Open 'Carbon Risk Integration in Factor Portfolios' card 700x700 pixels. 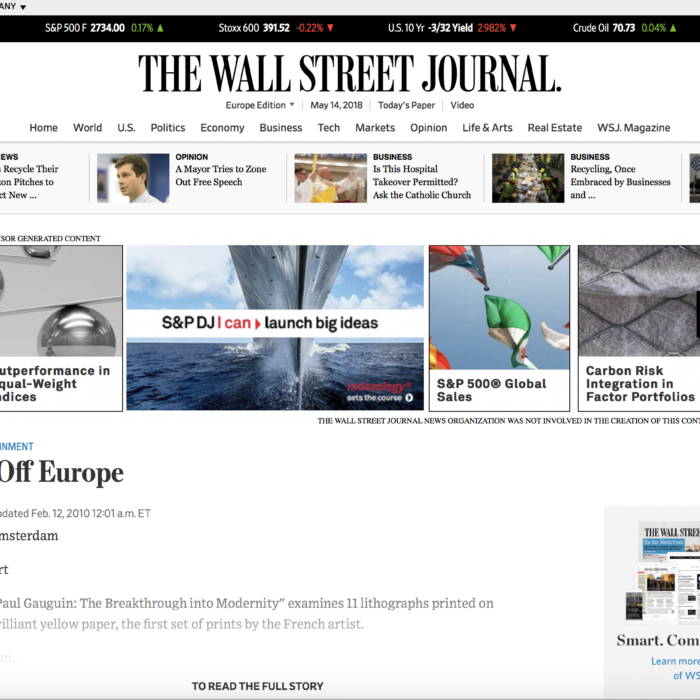coord(639,328)
